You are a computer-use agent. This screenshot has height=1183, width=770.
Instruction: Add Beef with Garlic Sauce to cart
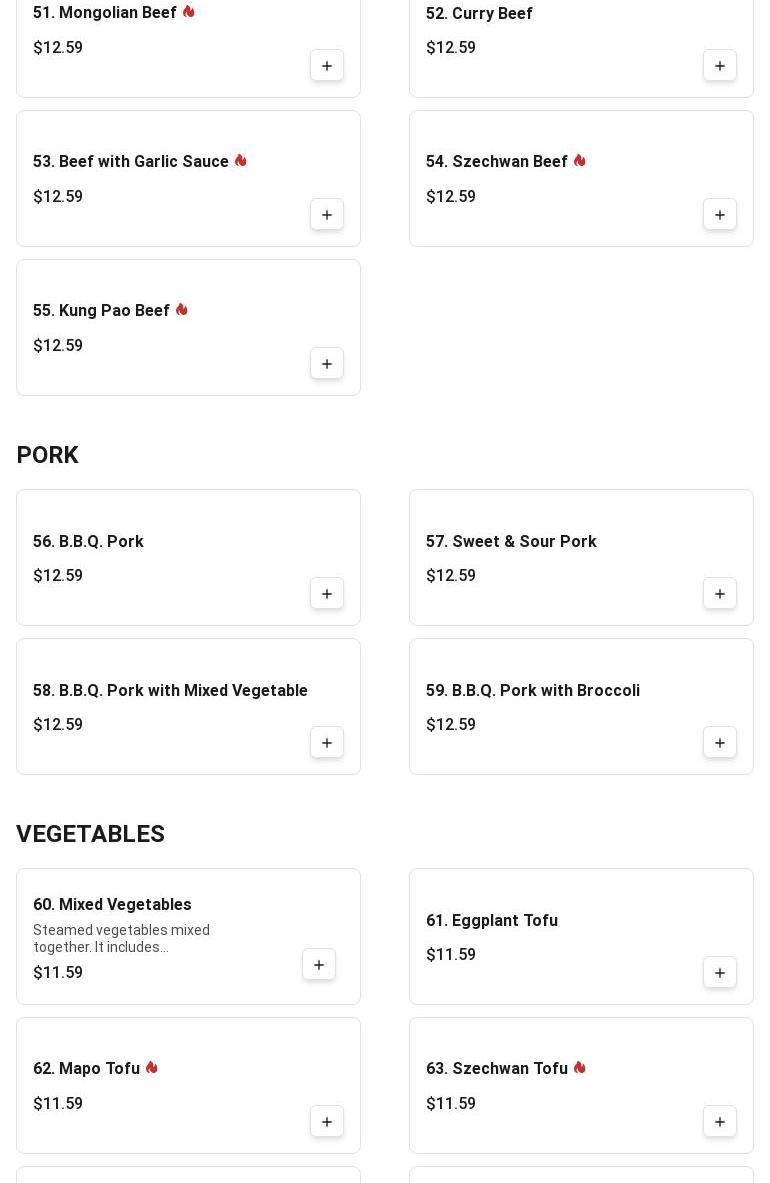[327, 215]
